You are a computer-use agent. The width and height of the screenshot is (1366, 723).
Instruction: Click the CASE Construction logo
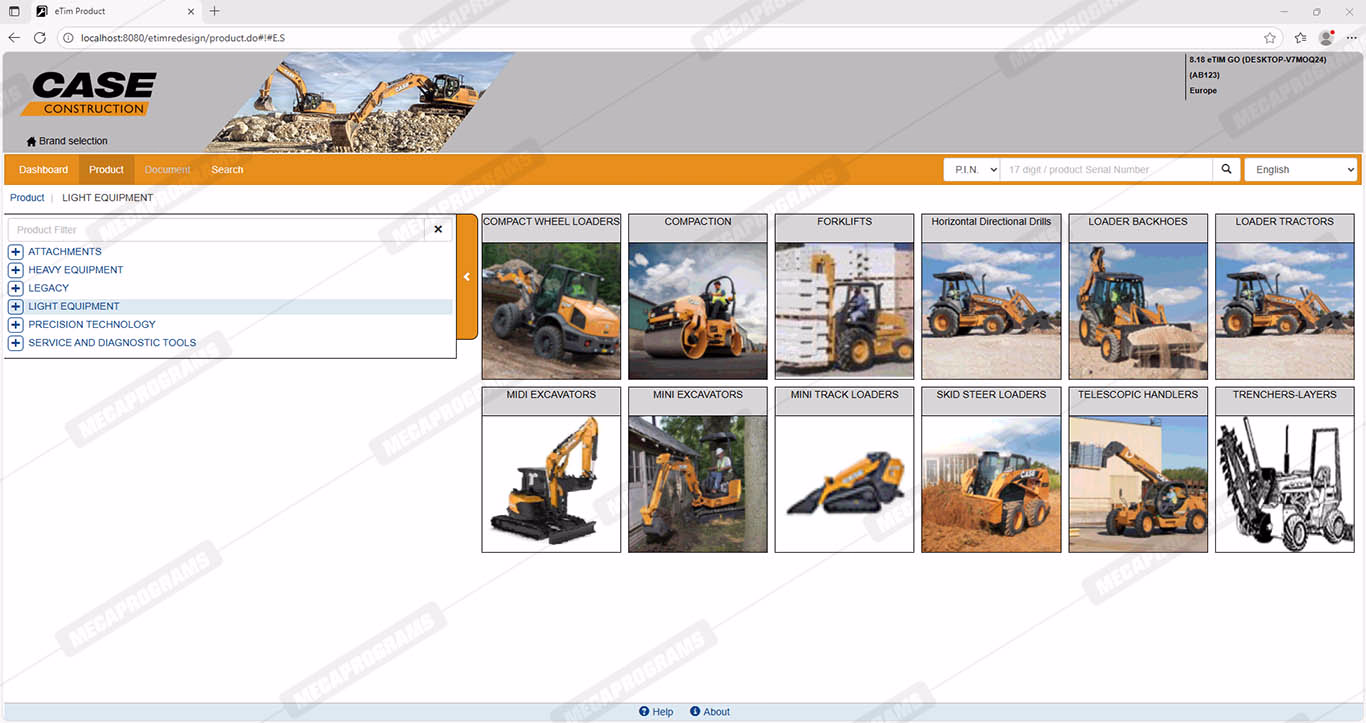coord(94,94)
